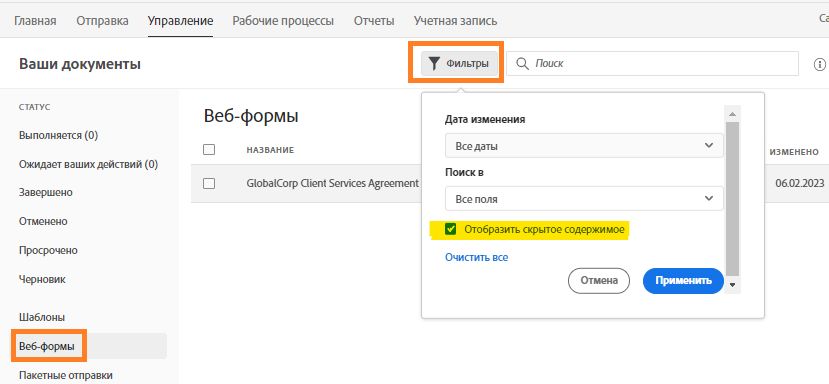
Task: Click the filter panel scrollbar down arrow
Action: (x=732, y=285)
